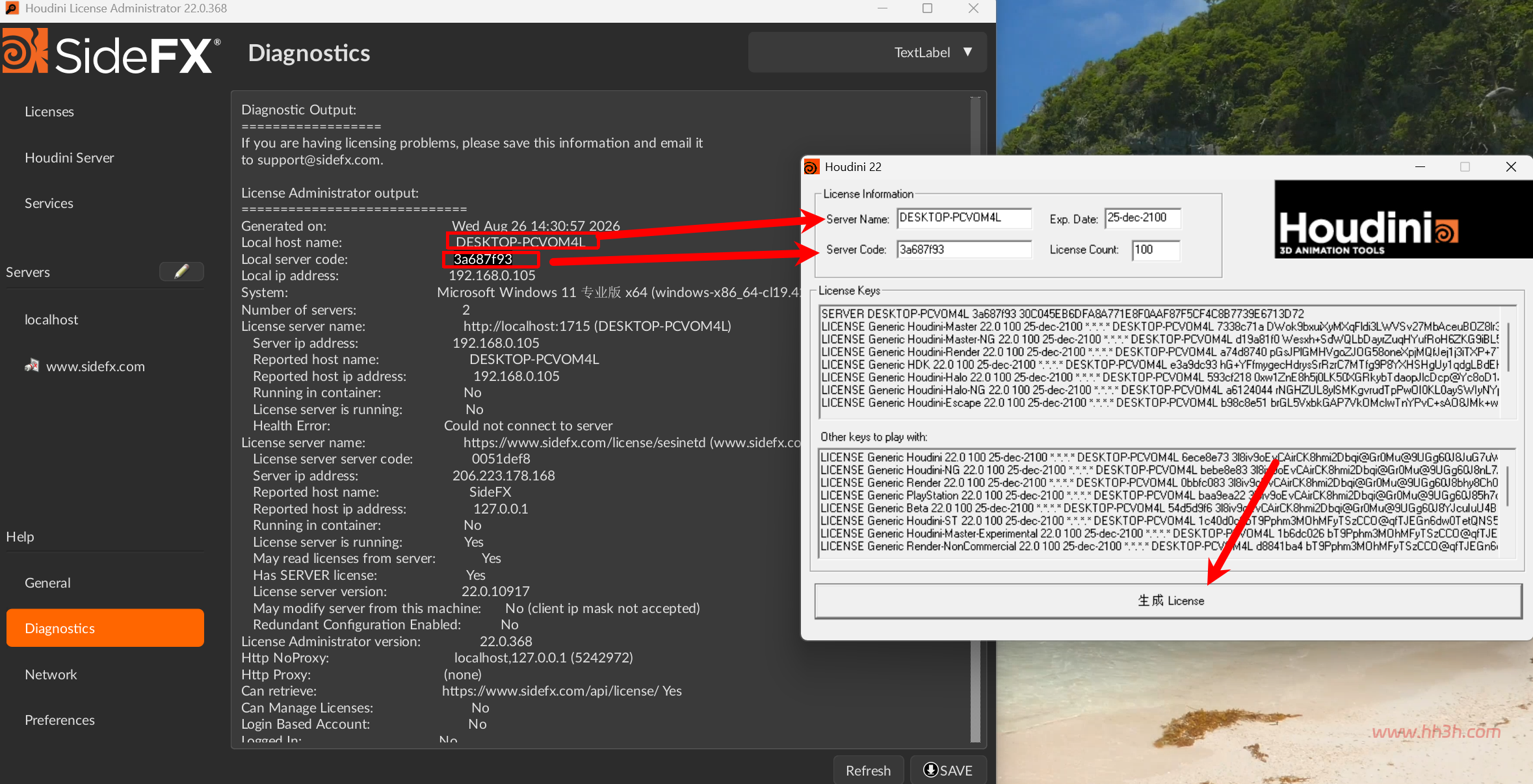Click the local server code 3a687f93 value
This screenshot has width=1533, height=784.
pos(483,259)
